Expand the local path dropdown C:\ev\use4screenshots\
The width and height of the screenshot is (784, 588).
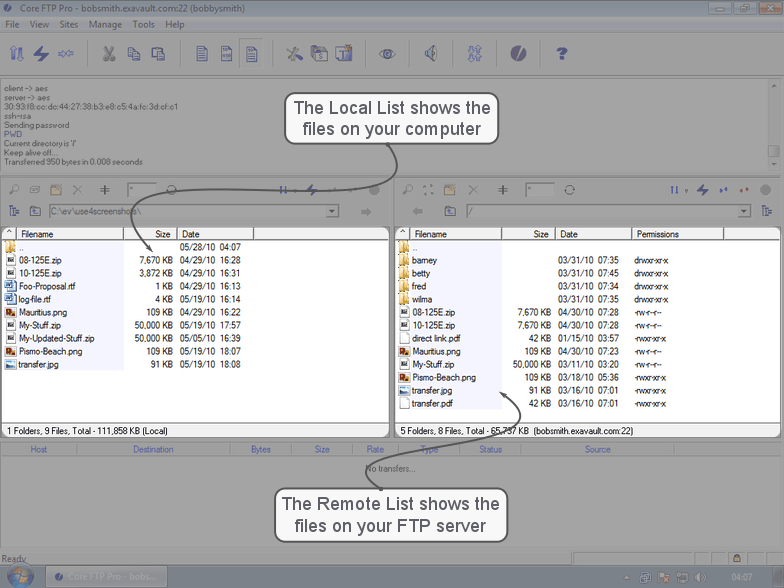click(332, 212)
